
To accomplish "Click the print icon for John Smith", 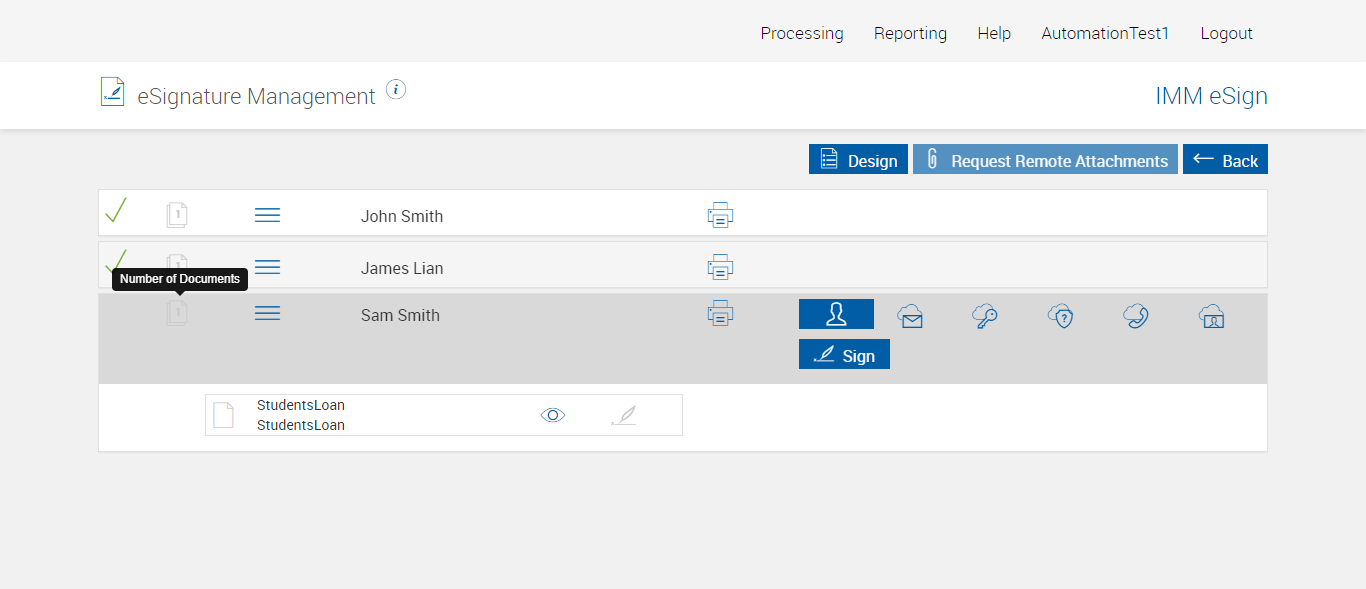I will tap(720, 215).
